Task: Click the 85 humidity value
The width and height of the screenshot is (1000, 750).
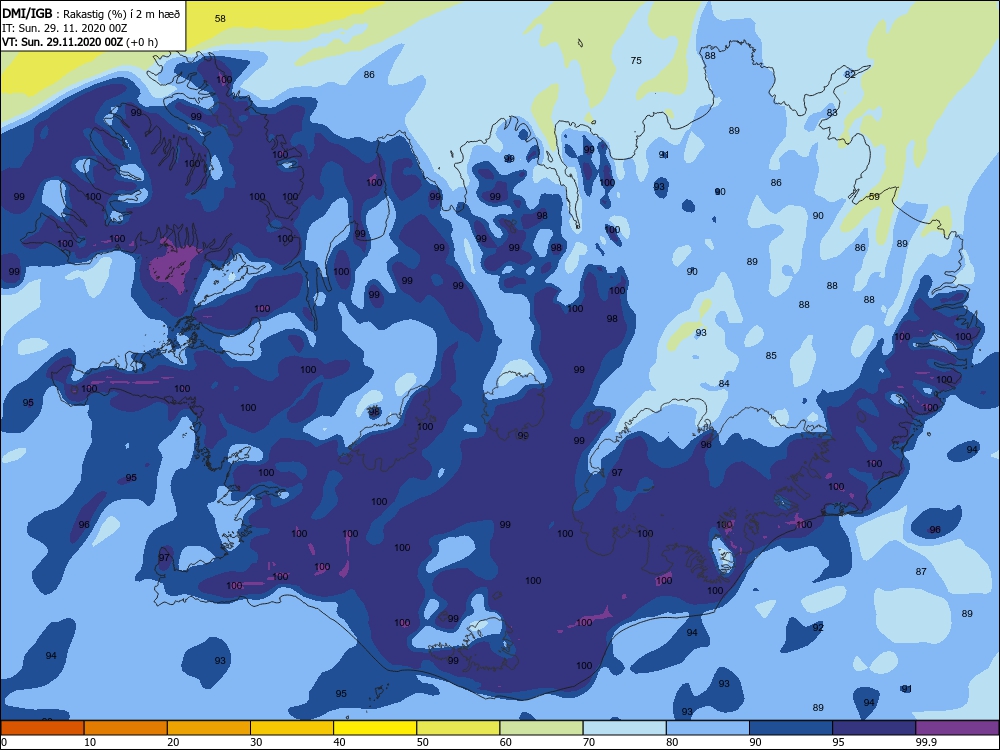Action: (x=771, y=356)
